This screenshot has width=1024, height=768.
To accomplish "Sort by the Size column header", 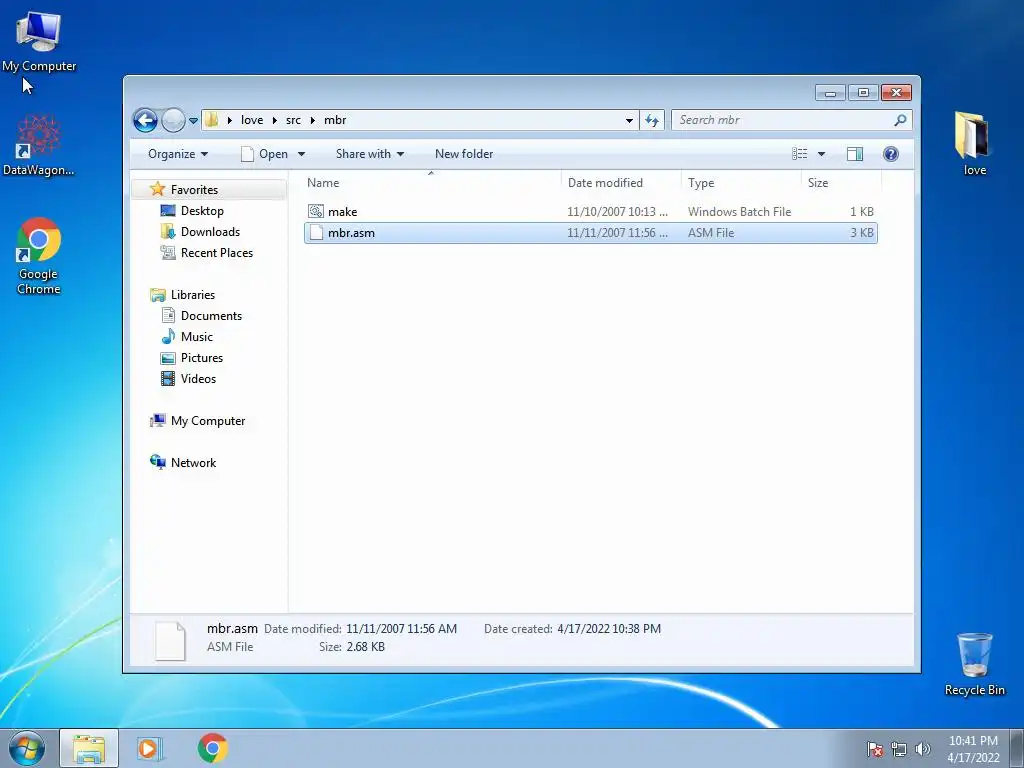I will (x=841, y=183).
